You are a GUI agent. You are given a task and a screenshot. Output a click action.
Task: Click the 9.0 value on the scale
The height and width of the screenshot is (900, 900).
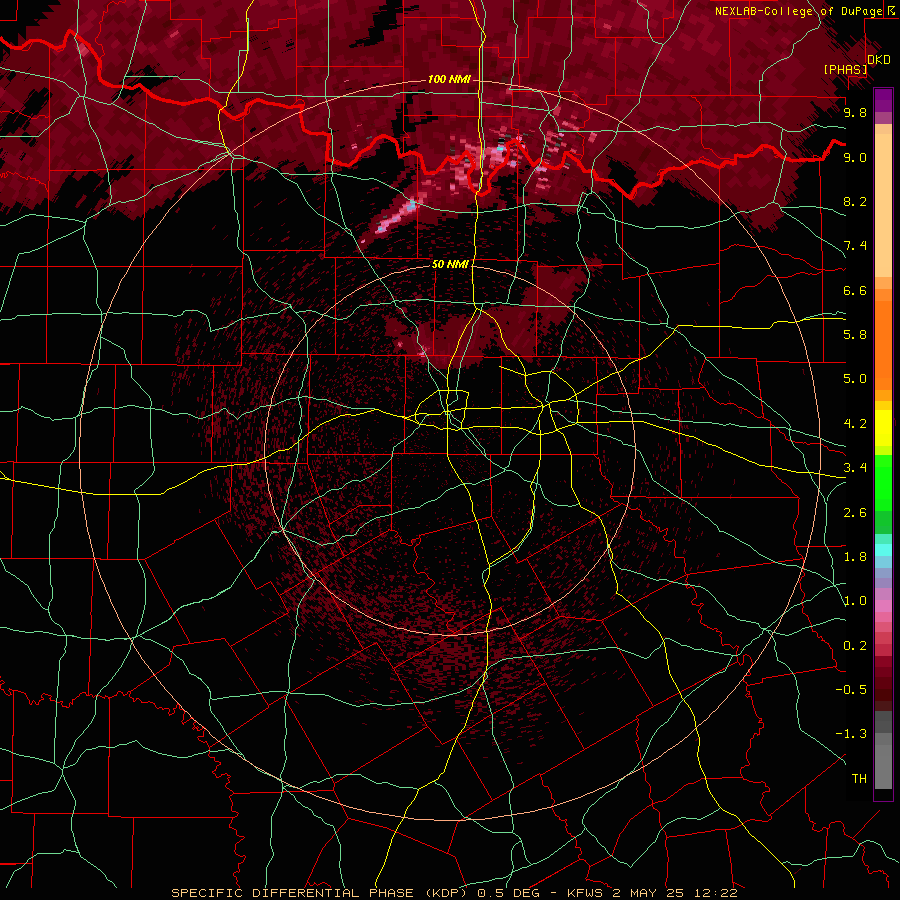[855, 157]
